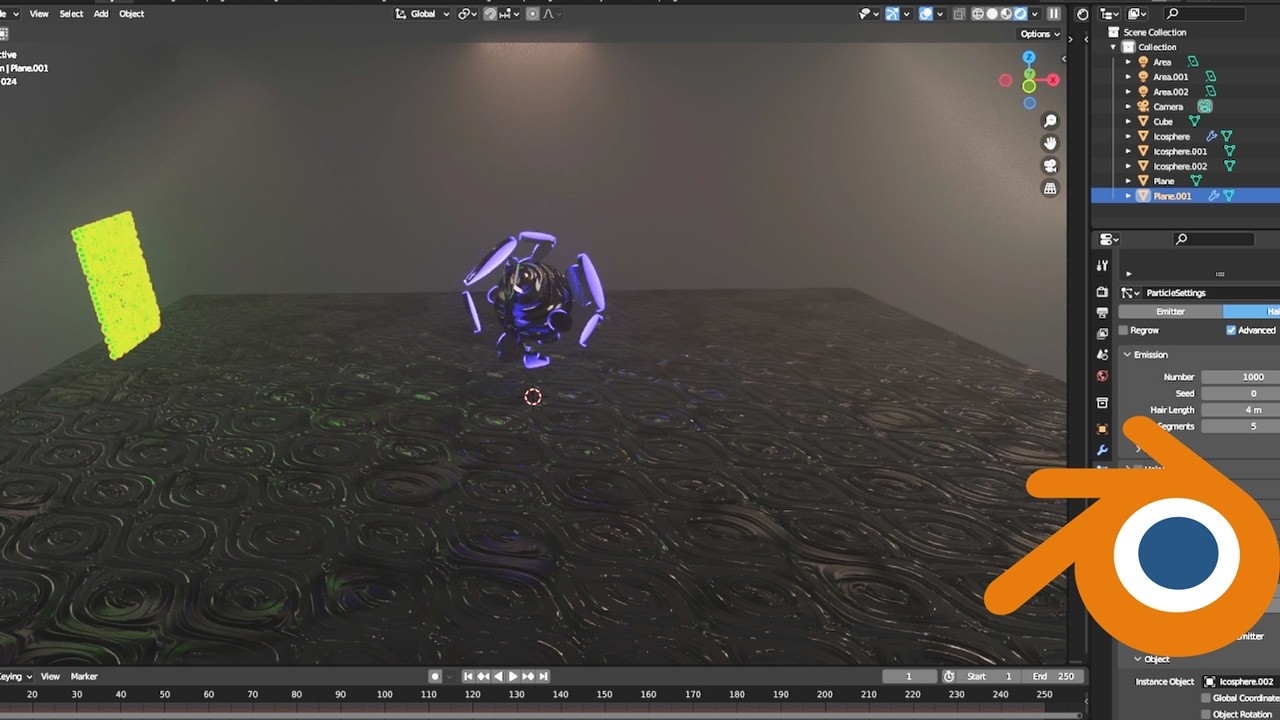
Task: Open the World properties tab
Action: 1102,377
